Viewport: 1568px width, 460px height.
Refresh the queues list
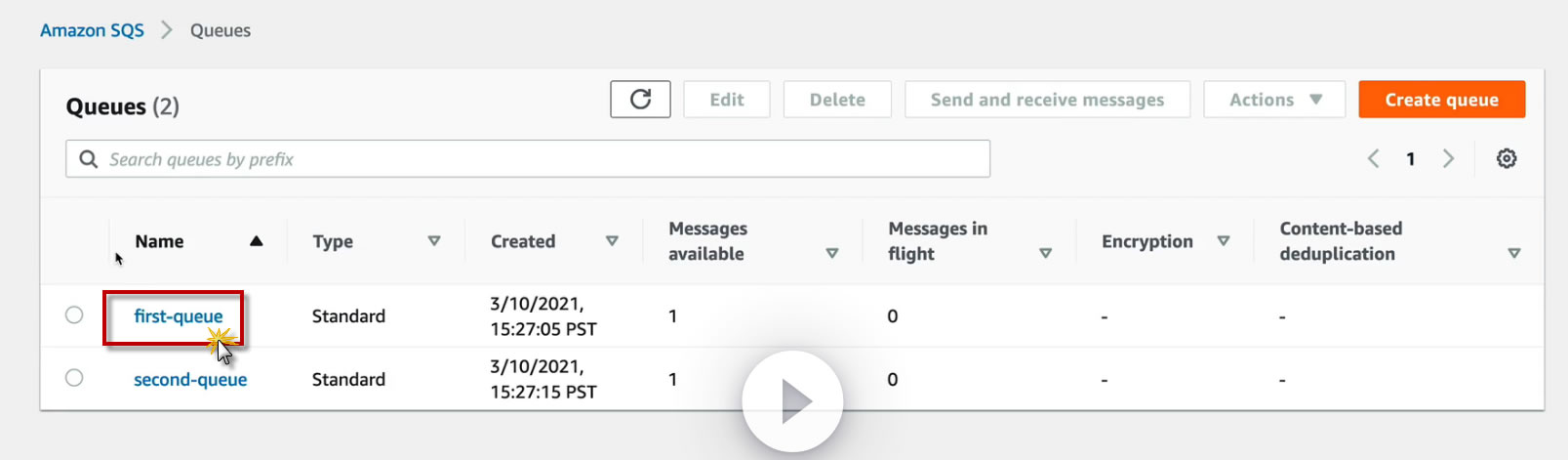640,100
